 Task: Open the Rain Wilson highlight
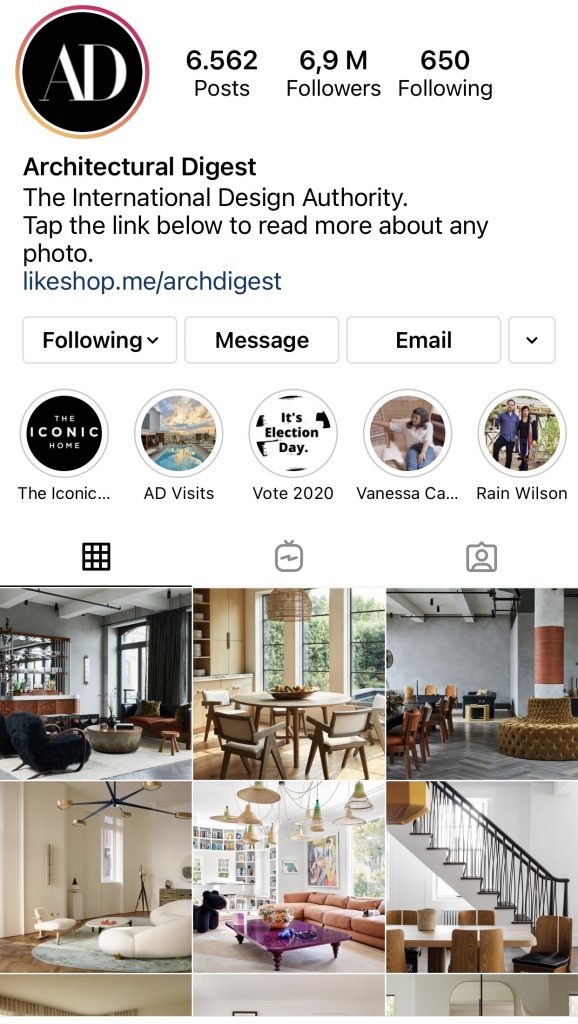coord(522,433)
